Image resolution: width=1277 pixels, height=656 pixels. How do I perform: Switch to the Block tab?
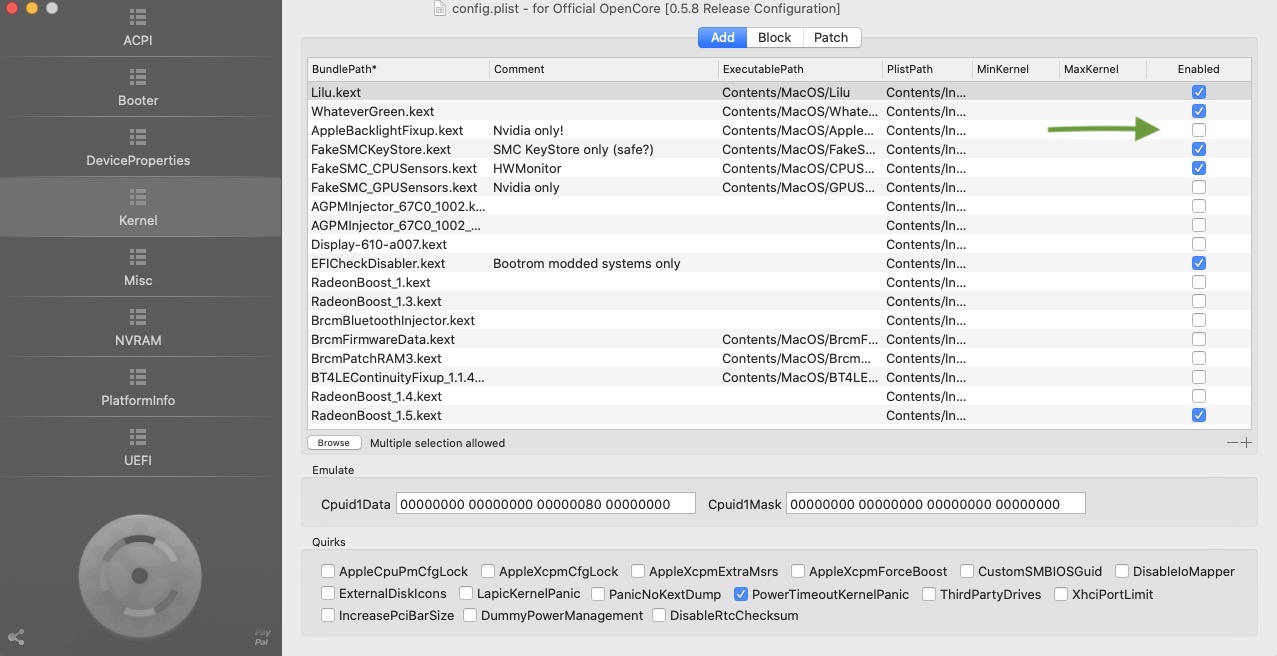click(x=774, y=37)
